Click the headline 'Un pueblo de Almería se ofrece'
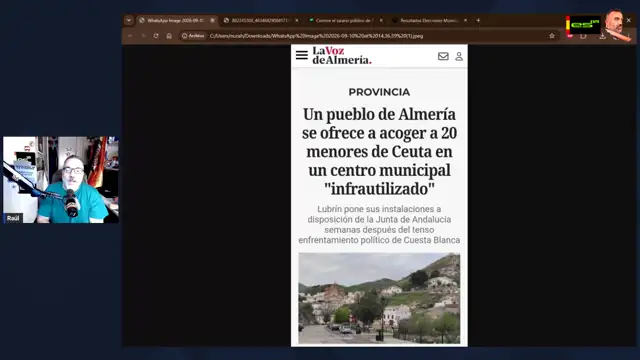This screenshot has width=640, height=360. [379, 151]
